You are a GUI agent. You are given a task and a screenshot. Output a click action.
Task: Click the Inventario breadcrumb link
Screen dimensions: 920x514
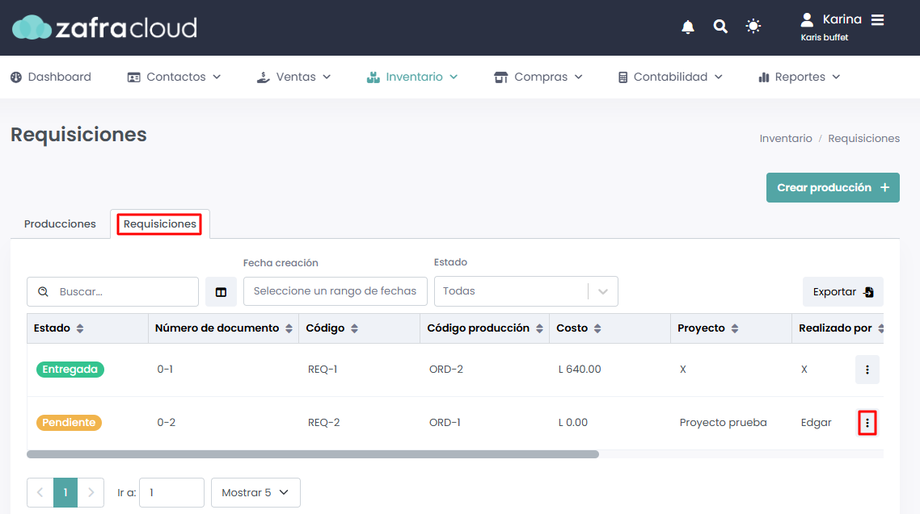pos(786,138)
